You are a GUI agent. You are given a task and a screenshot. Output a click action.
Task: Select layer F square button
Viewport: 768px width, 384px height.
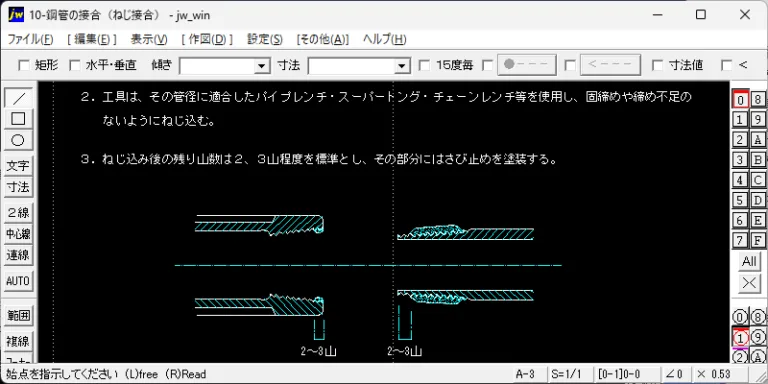(758, 240)
